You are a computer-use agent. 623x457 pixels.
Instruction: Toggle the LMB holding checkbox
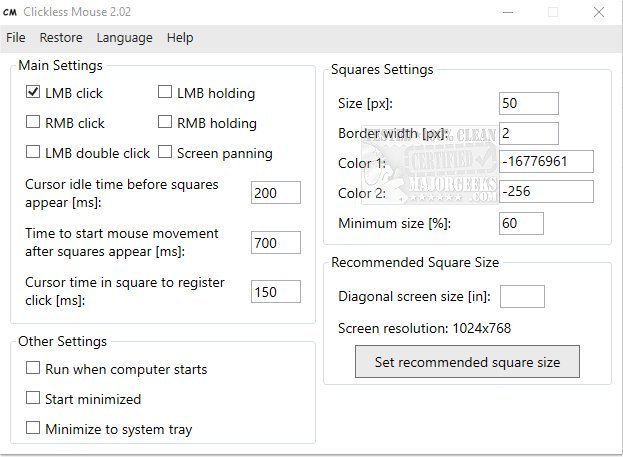coord(166,93)
